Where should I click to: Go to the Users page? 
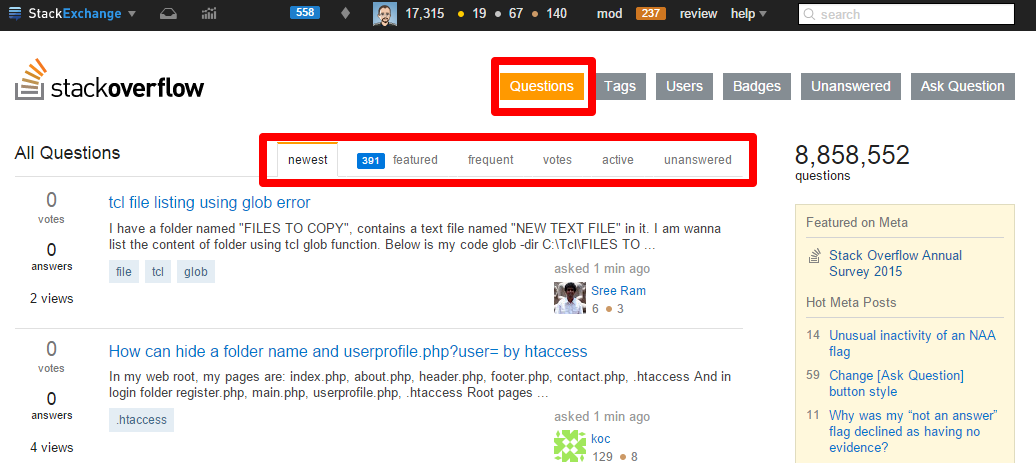coord(684,87)
